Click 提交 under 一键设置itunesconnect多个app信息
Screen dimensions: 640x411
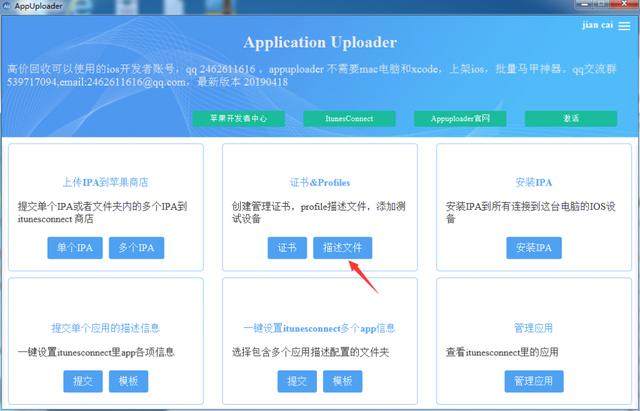coord(297,381)
